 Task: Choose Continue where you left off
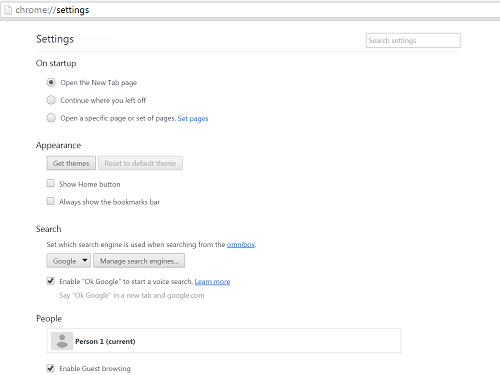click(51, 100)
